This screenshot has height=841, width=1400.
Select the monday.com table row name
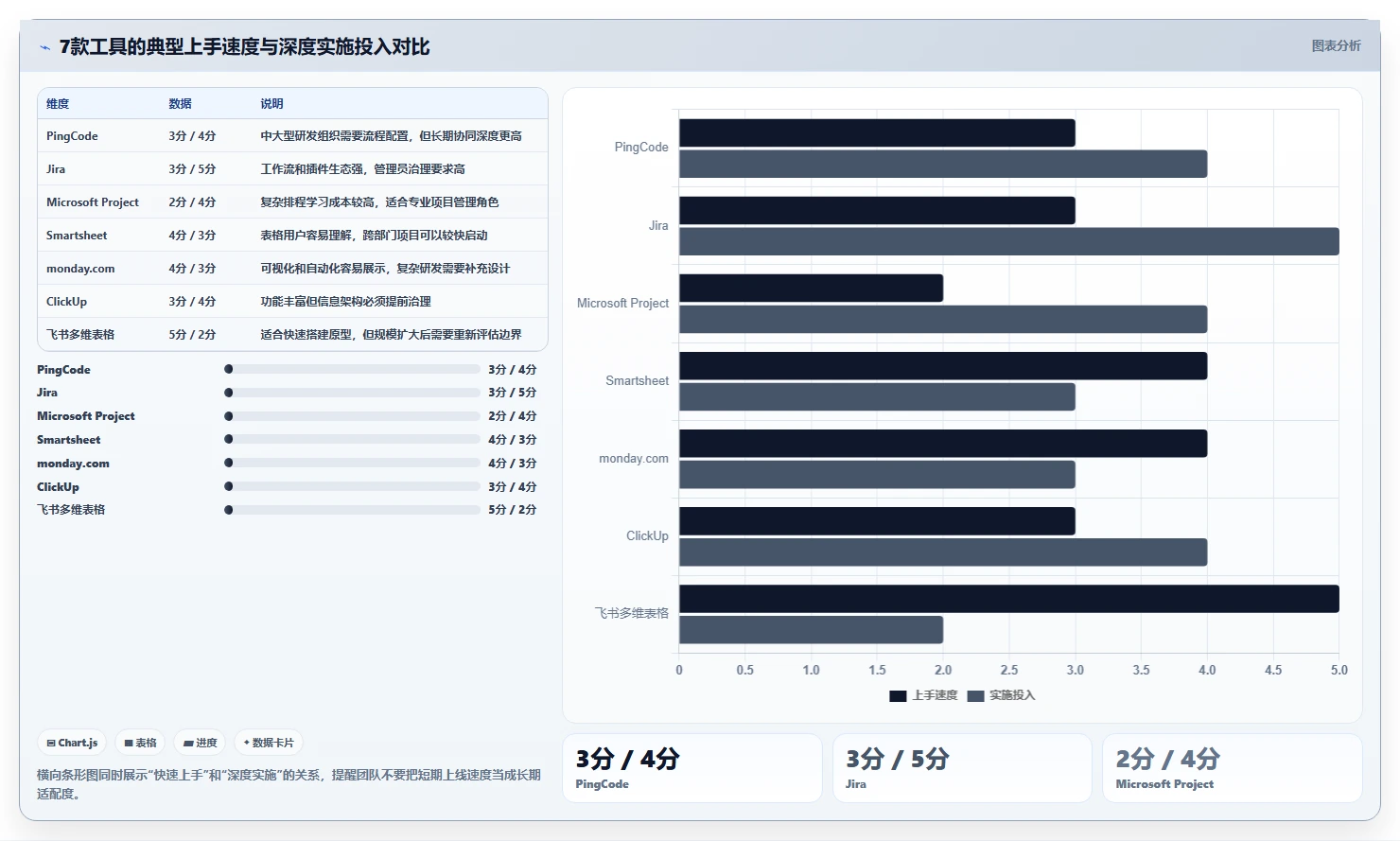pos(80,269)
